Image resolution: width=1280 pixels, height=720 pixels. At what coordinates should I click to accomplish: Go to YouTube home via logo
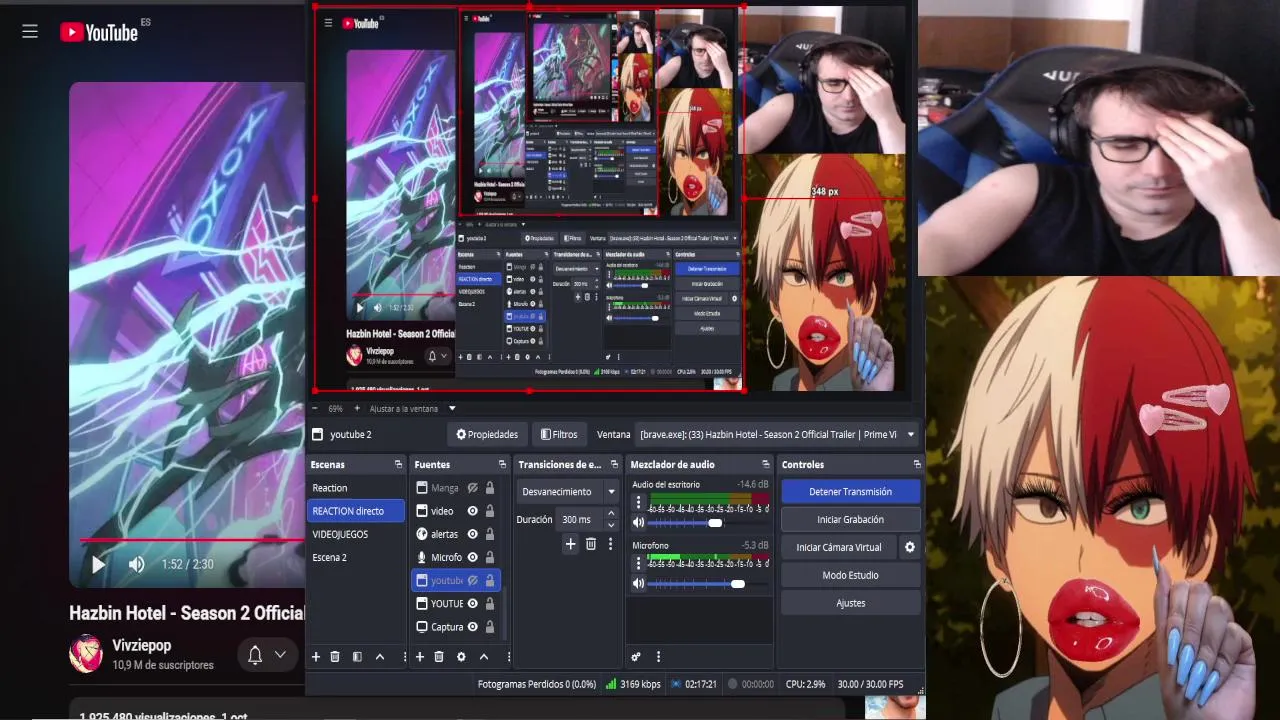99,32
